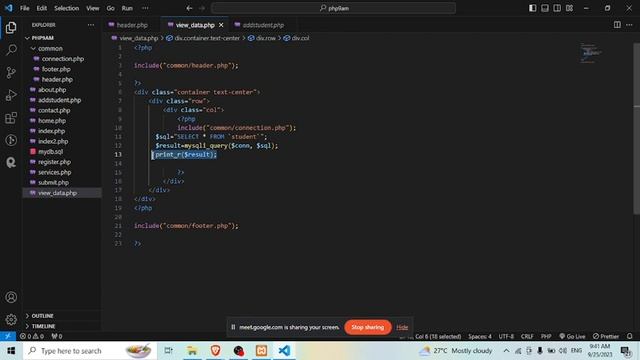640x360 pixels.
Task: Open the Go menu
Action: (x=110, y=8)
